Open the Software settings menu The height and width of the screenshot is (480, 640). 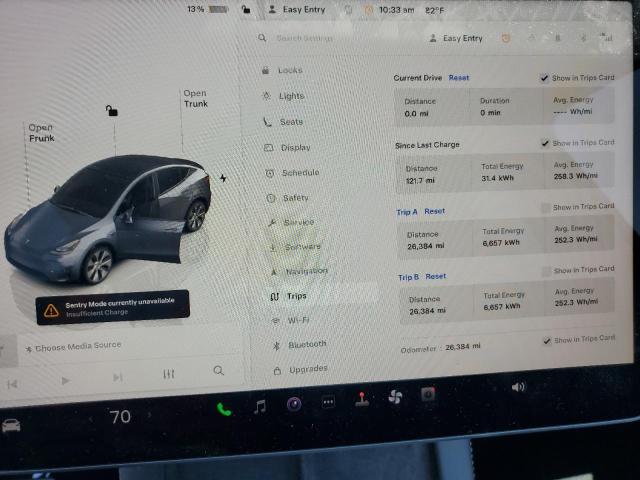tap(295, 247)
